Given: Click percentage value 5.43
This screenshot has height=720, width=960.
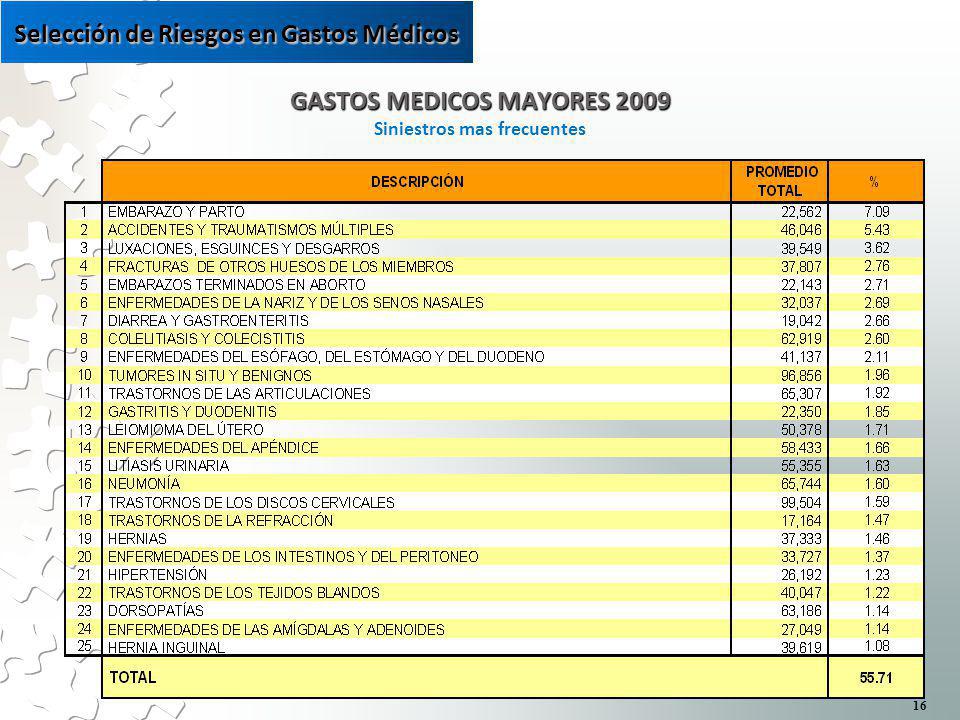Looking at the screenshot, I should tap(877, 230).
